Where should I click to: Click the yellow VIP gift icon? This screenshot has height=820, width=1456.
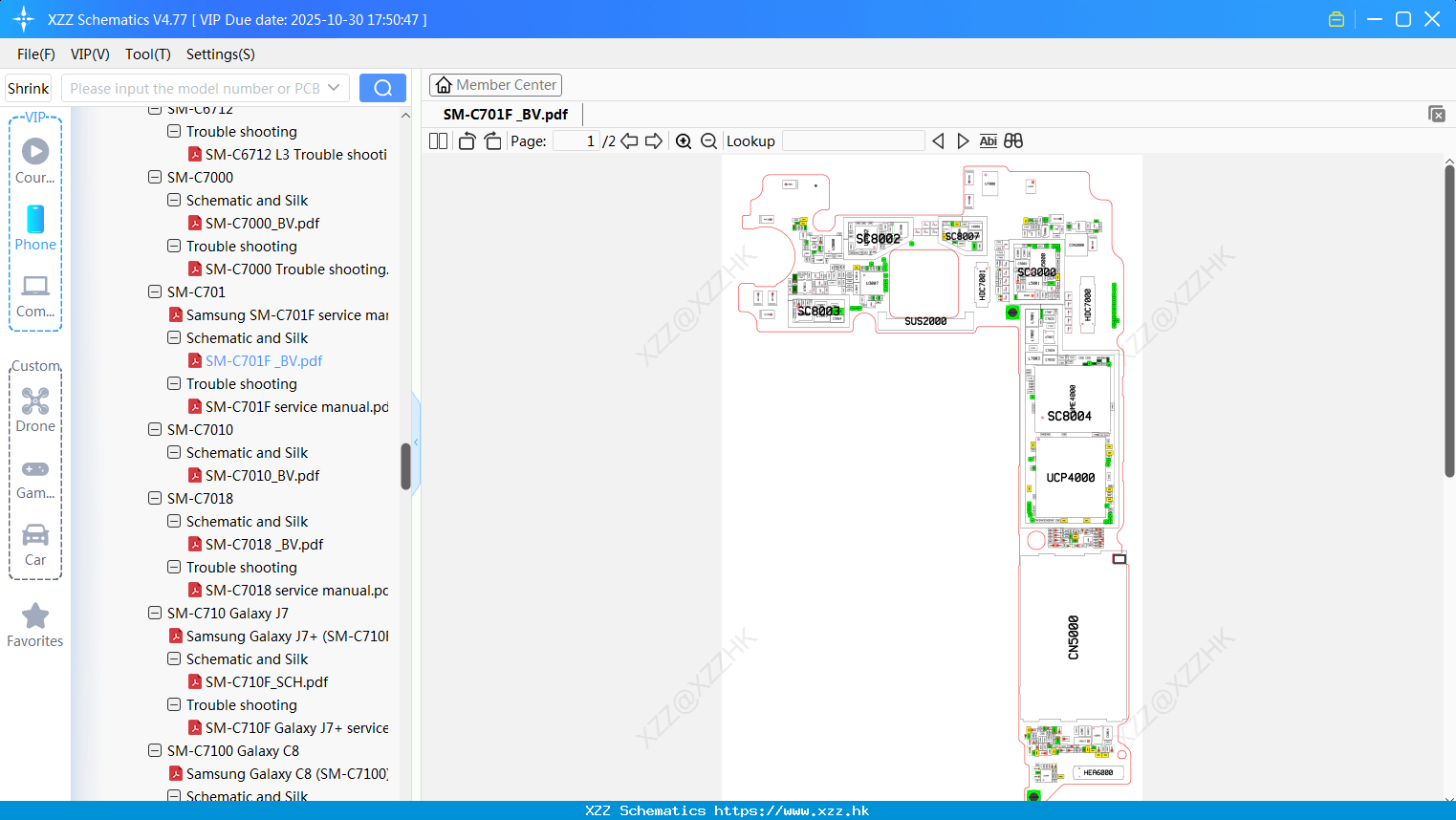pyautogui.click(x=1336, y=19)
